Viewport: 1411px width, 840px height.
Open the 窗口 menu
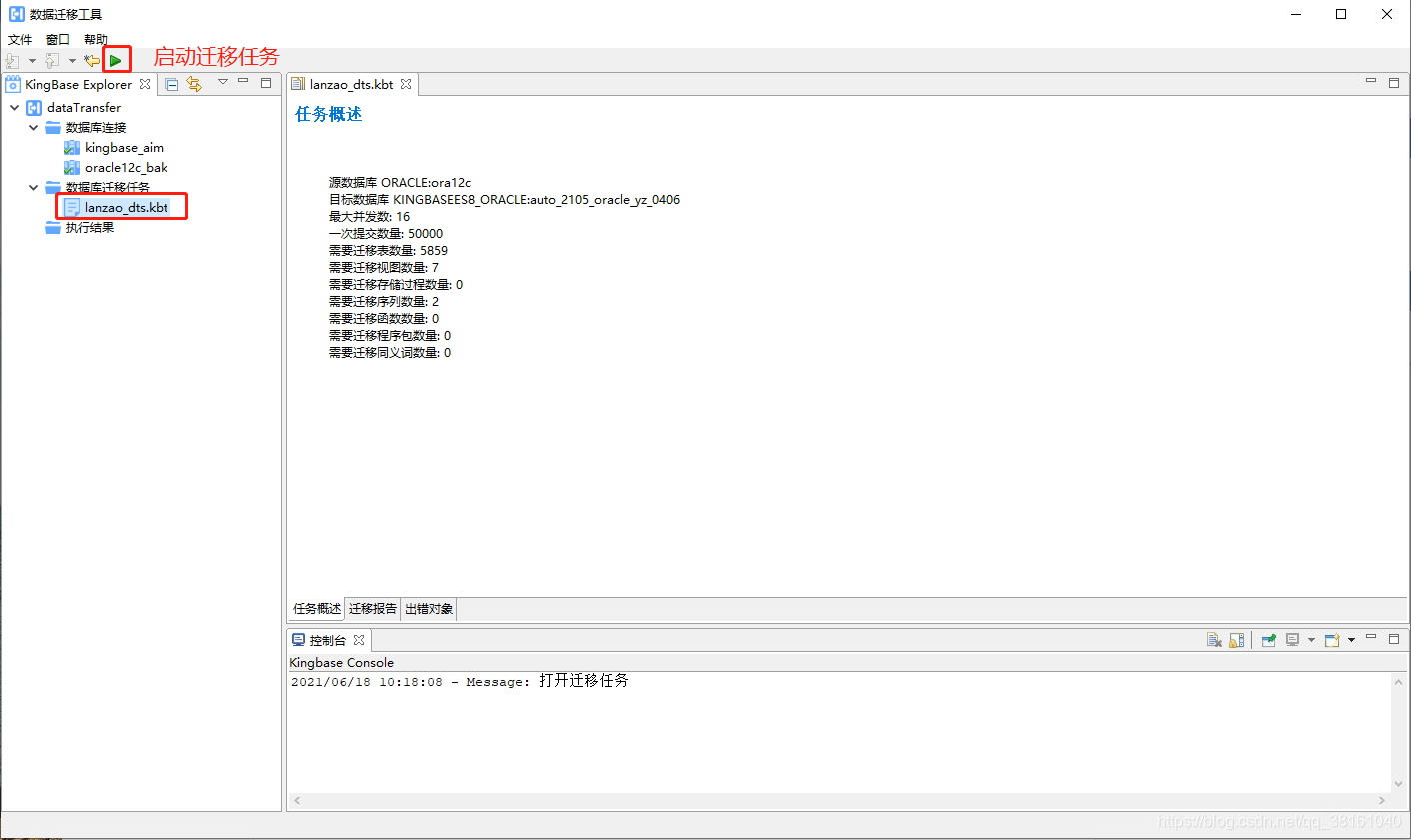(58, 39)
